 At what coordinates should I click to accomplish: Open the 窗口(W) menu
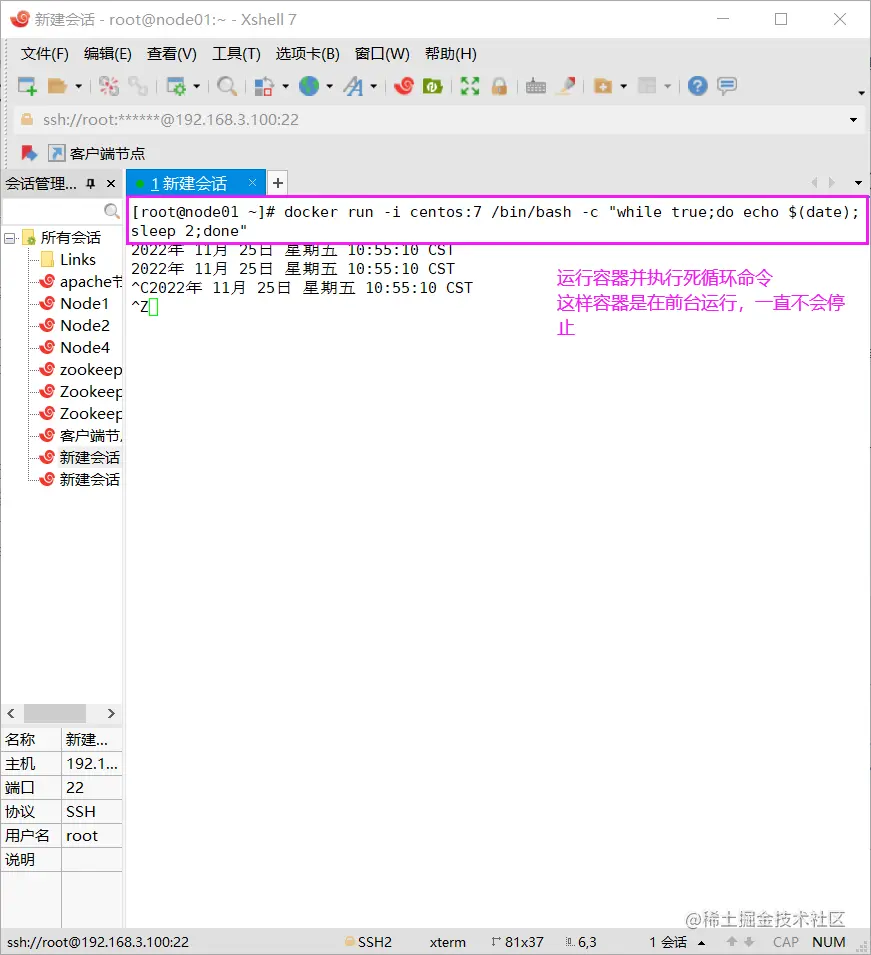(x=383, y=54)
